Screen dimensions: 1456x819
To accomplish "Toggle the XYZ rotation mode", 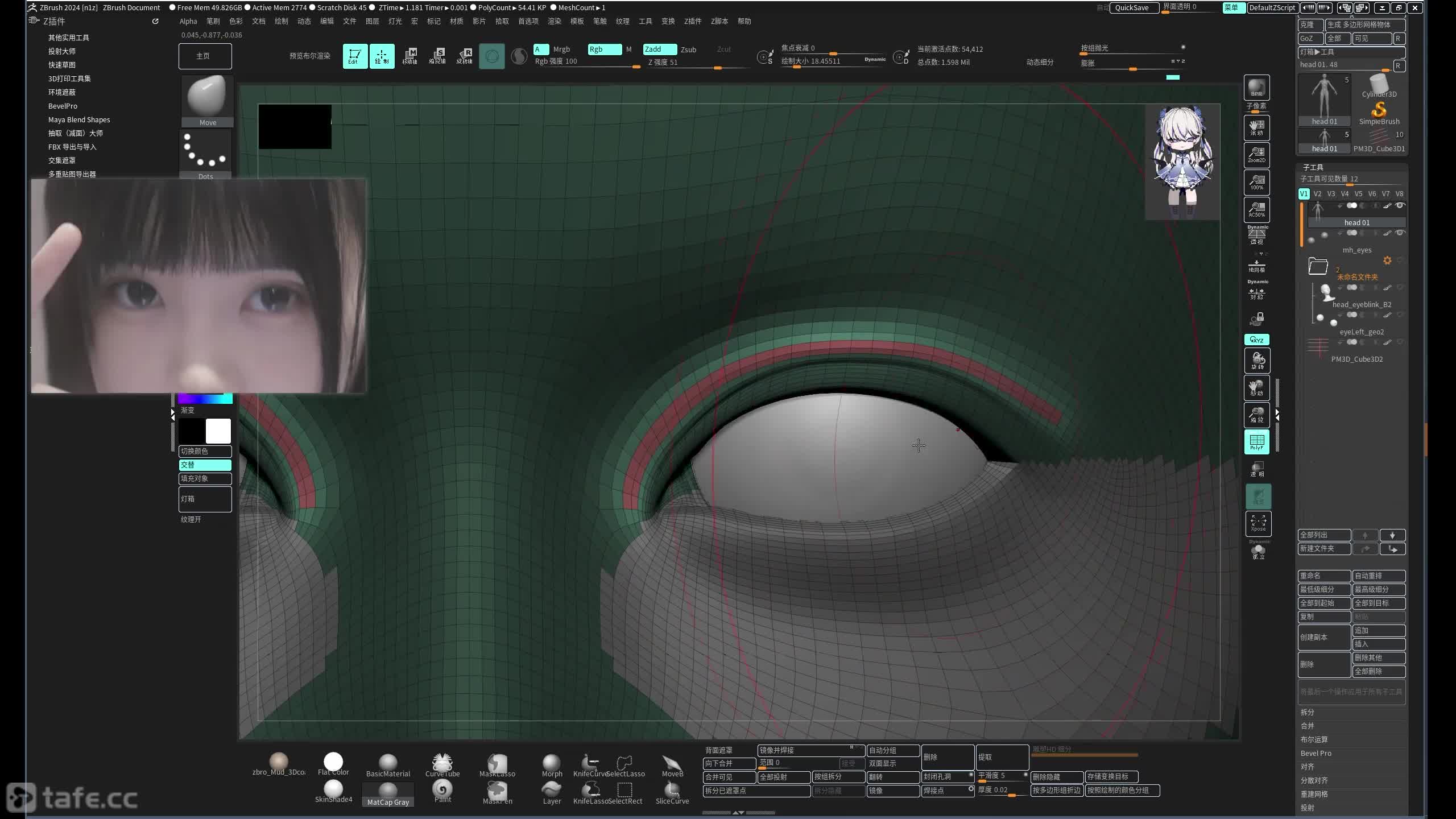I will pos(1257,340).
